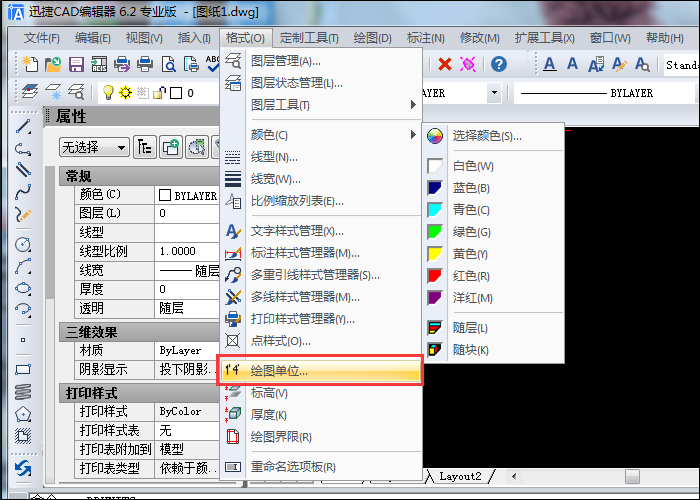Toggle the layer on/off light bulb icon
Screen dimensions: 700x500
(108, 92)
